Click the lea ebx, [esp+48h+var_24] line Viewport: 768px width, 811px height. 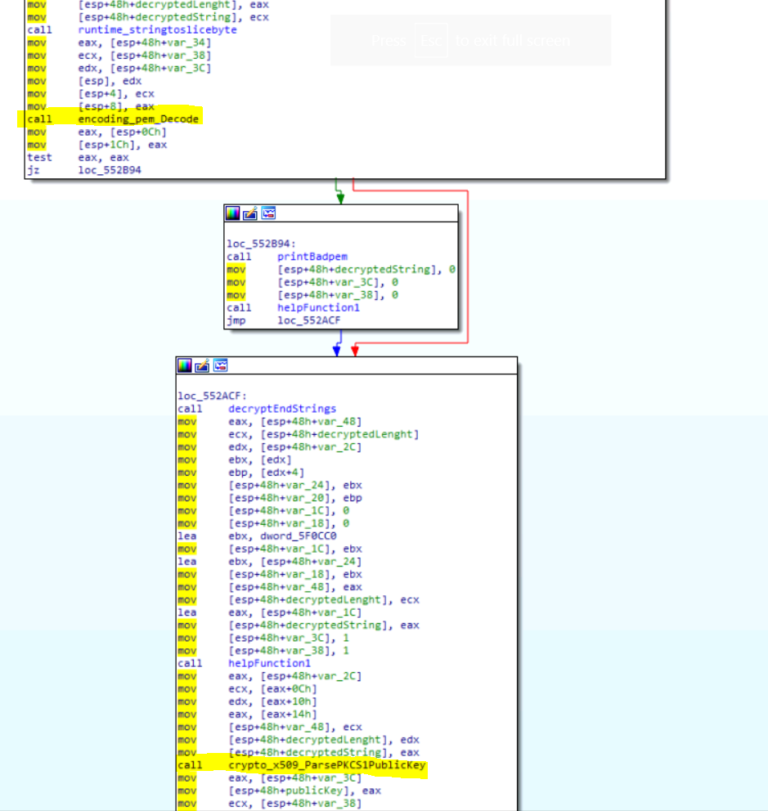click(270, 562)
